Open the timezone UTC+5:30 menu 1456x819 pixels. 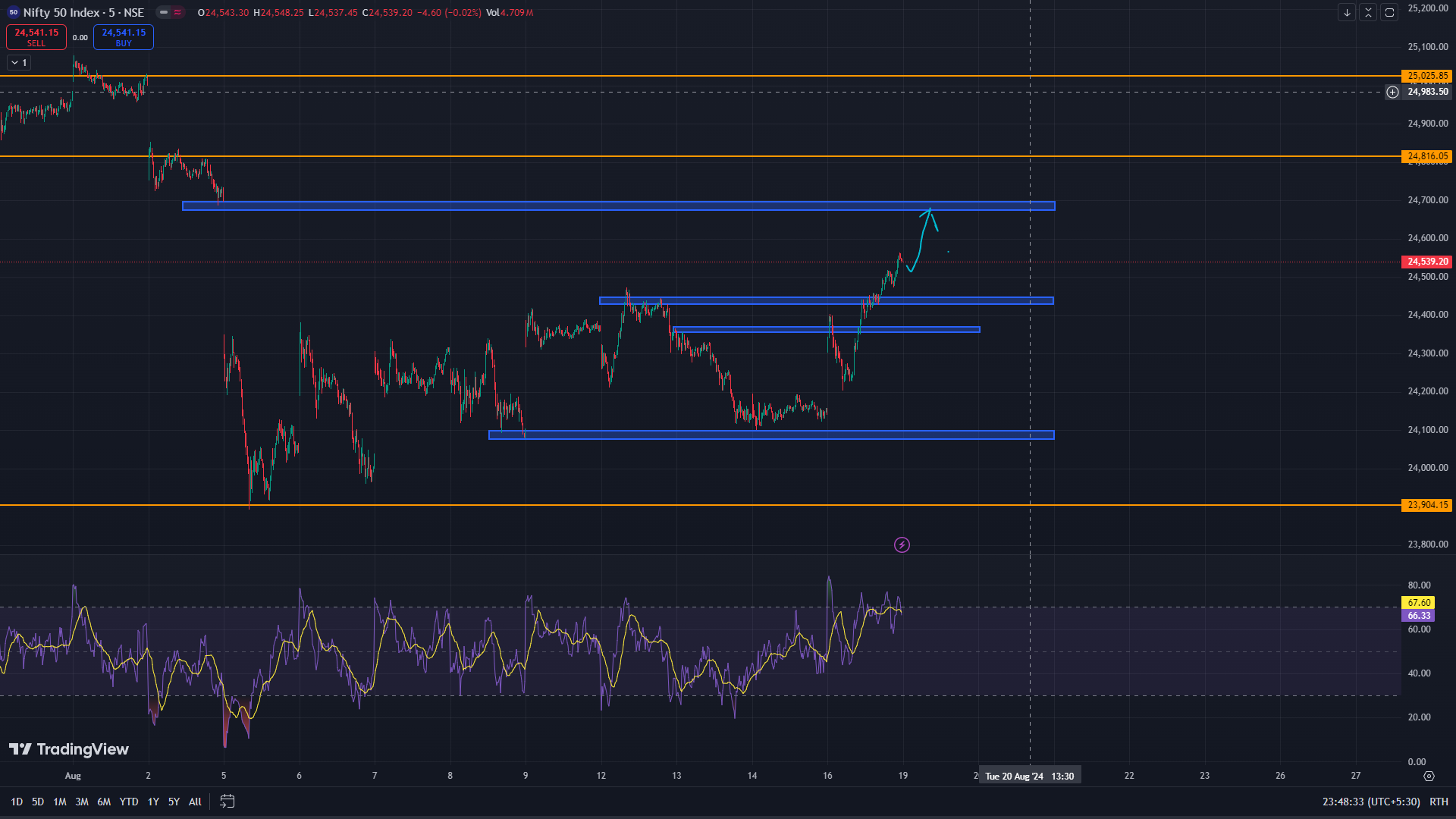coord(1371,802)
